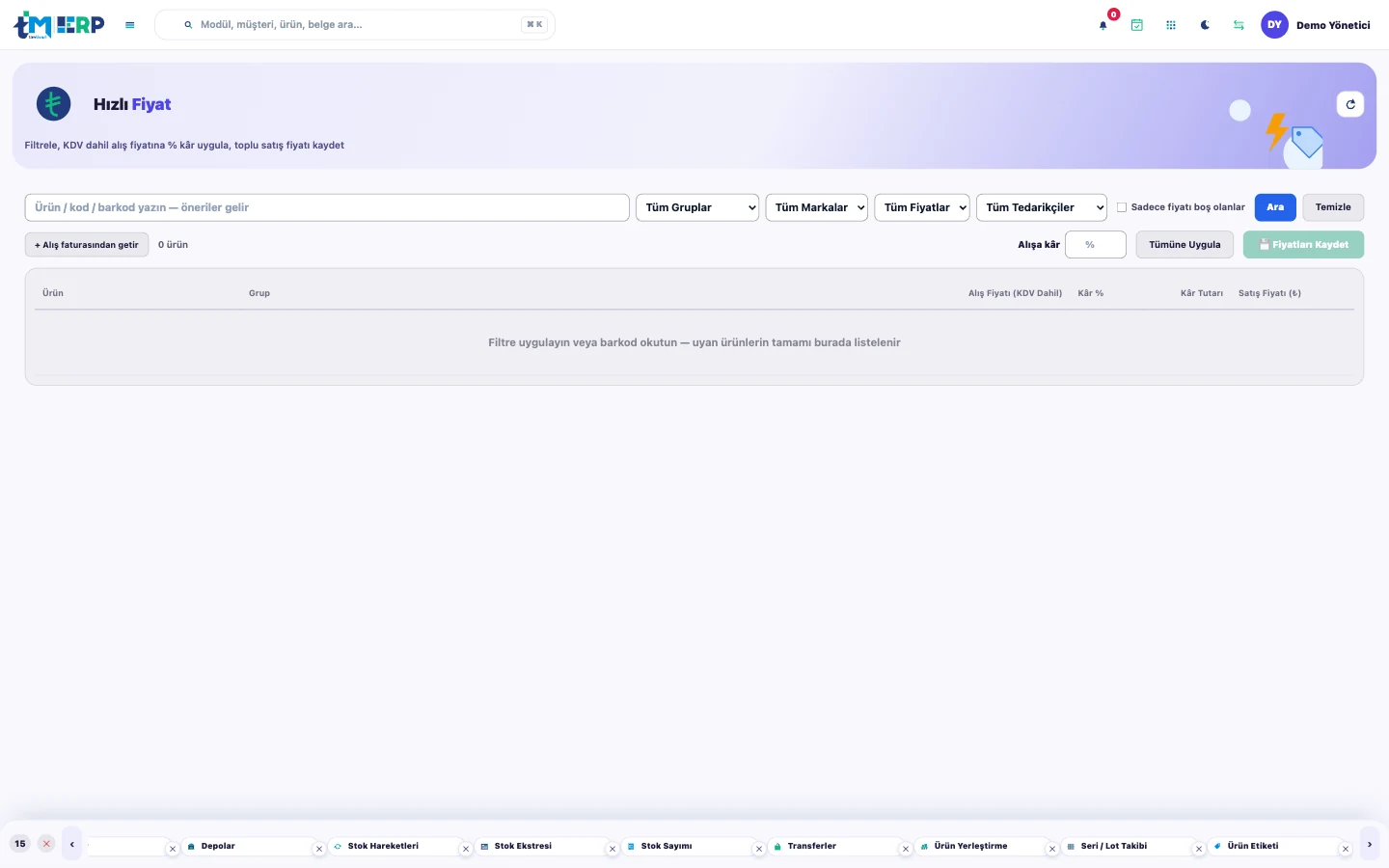
Task: Click the blue Ara search button
Action: 1275,207
